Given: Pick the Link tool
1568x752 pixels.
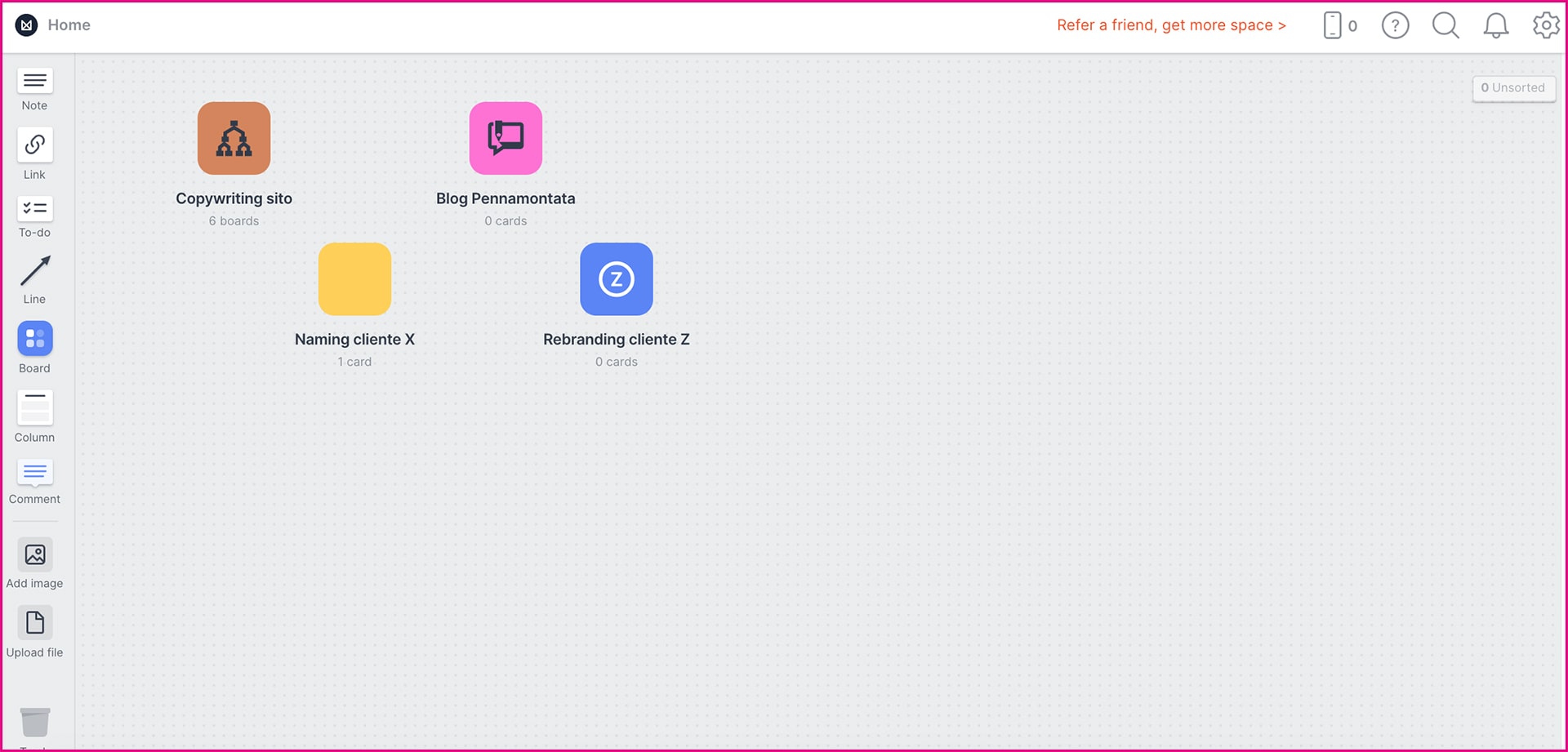Looking at the screenshot, I should (x=34, y=145).
